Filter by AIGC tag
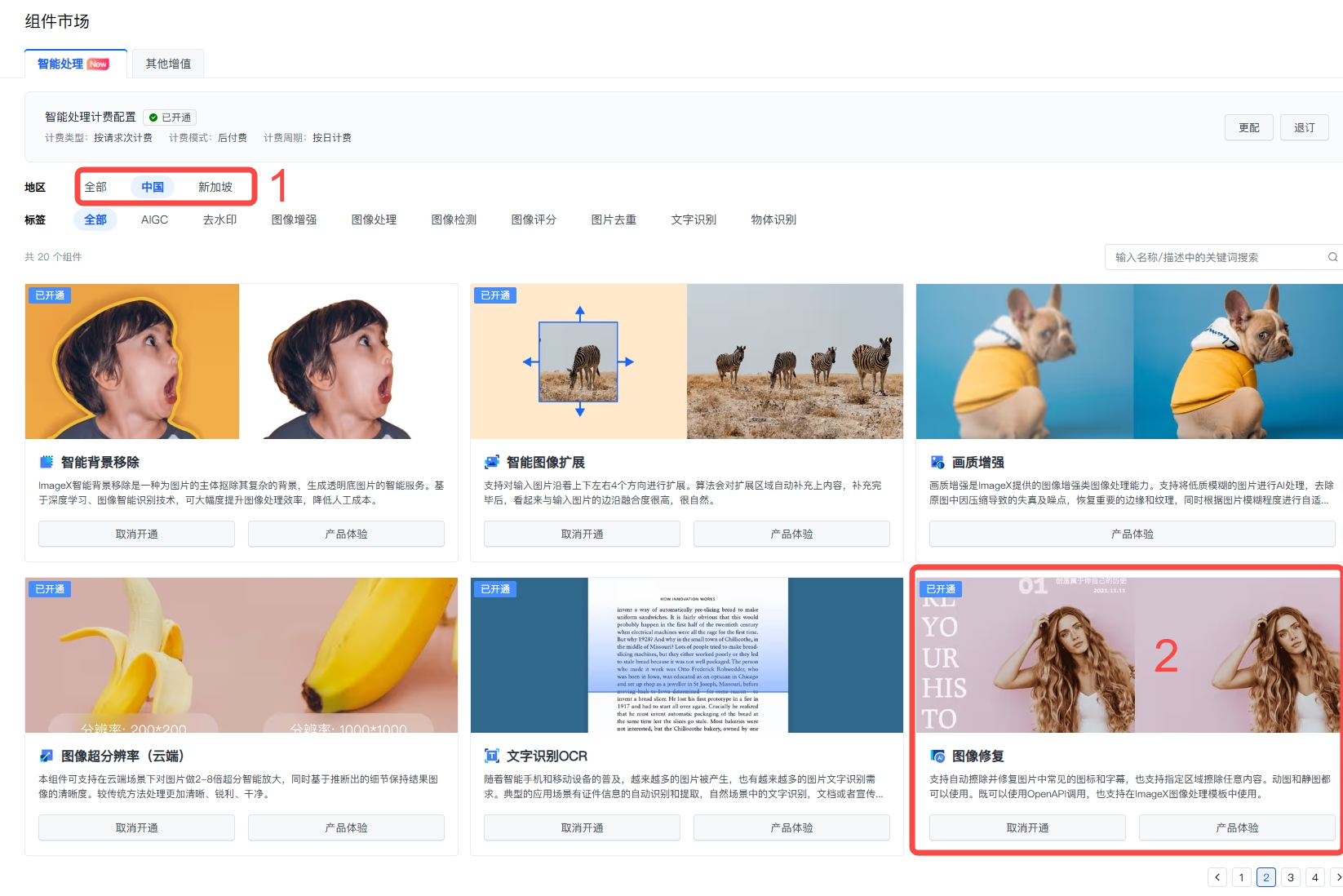 (154, 220)
